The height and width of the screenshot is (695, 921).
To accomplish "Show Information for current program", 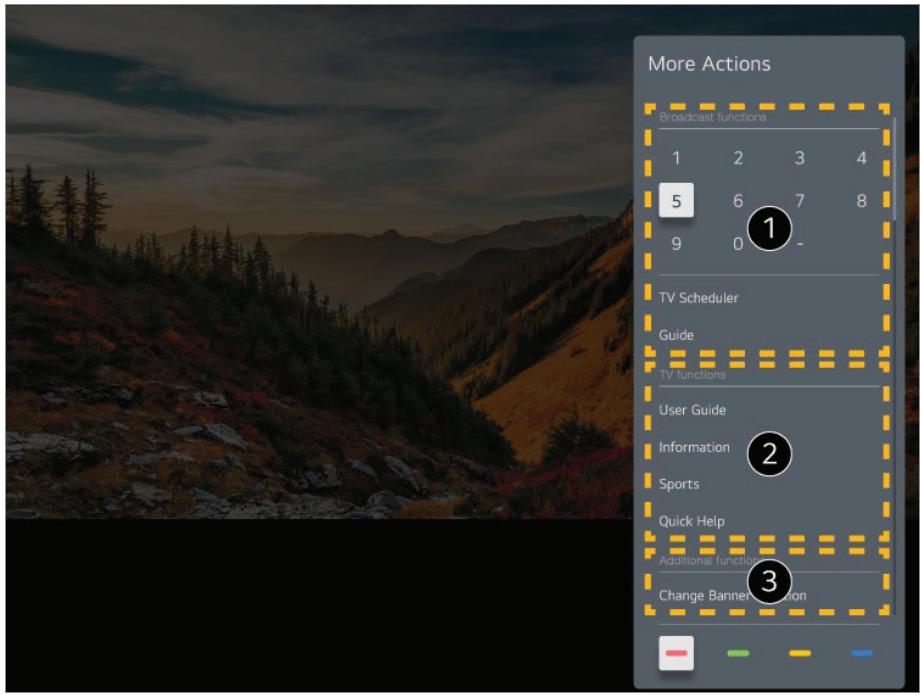I will point(694,447).
